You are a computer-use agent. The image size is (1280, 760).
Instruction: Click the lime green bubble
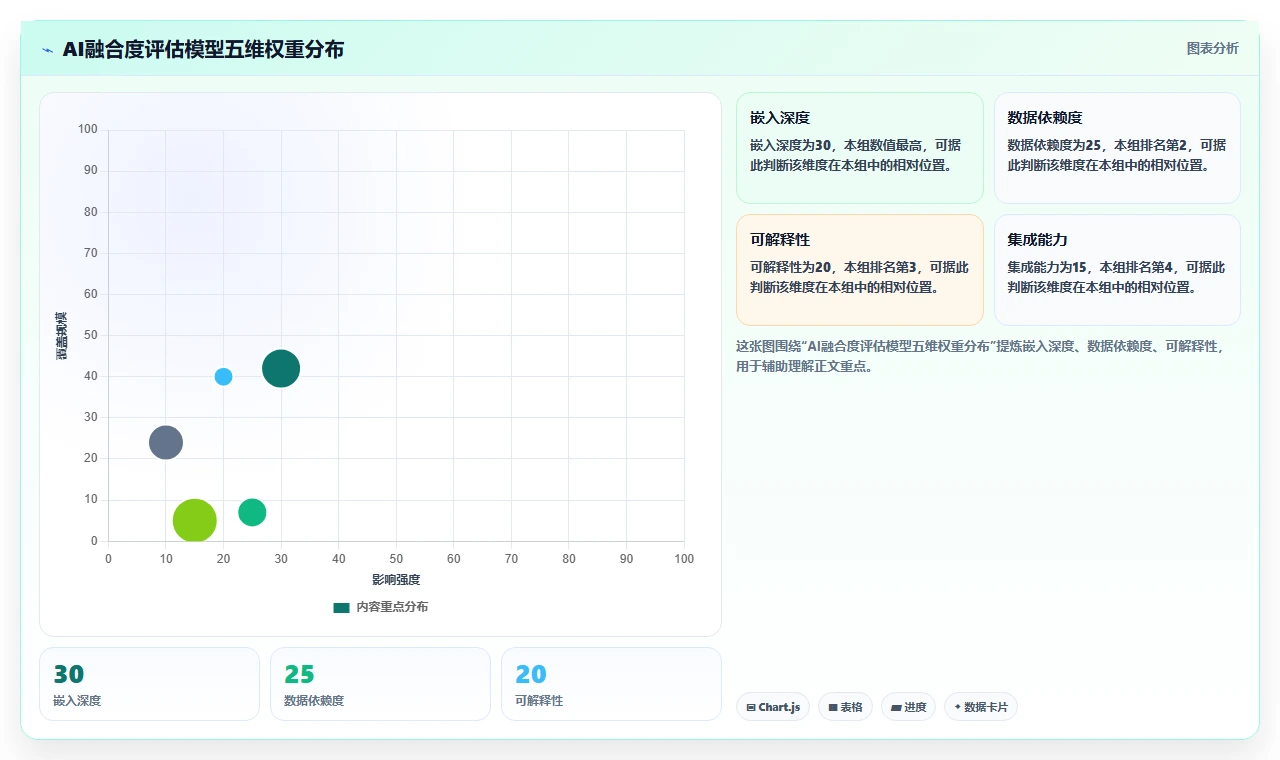195,520
